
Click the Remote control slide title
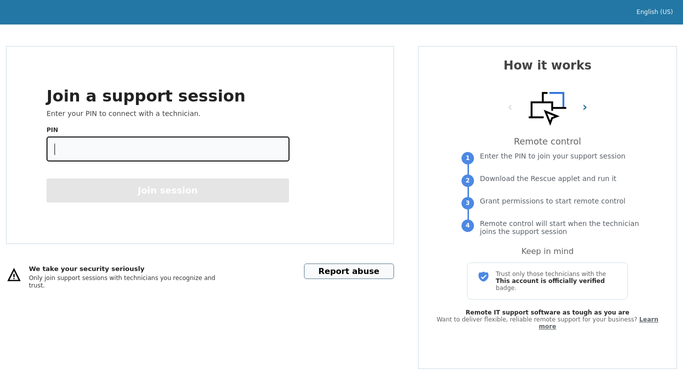[548, 141]
